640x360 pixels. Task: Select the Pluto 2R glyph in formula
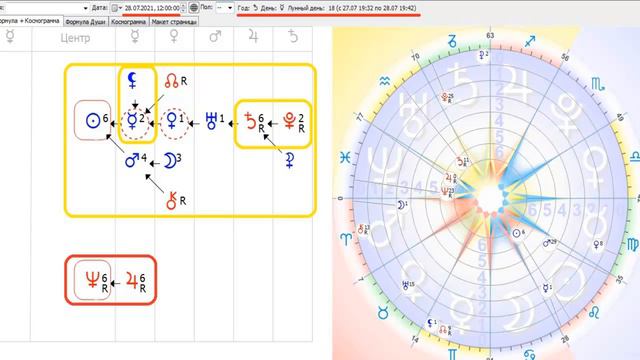294,122
